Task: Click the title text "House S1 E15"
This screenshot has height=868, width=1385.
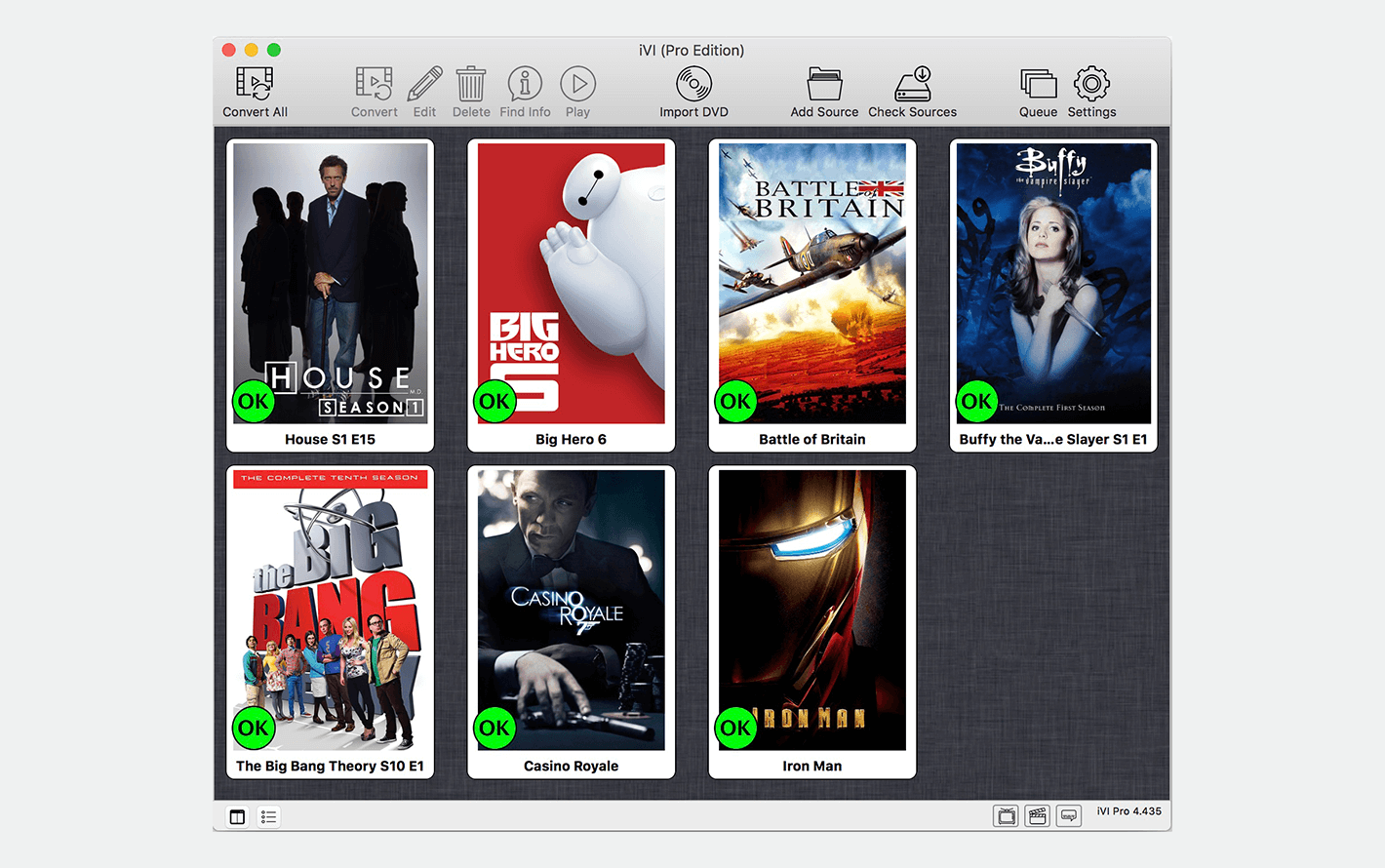Action: point(331,440)
